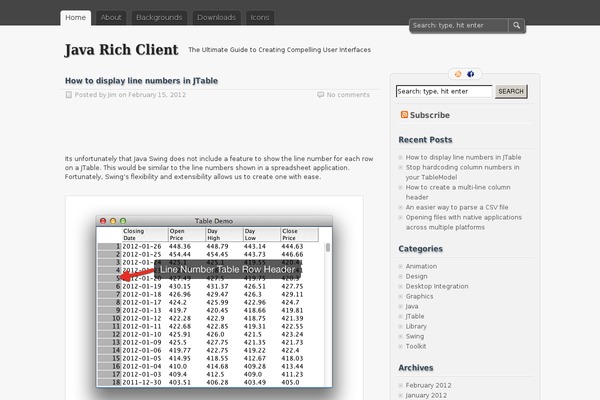This screenshot has width=600, height=400.
Task: Open the Swing category
Action: [x=415, y=336]
